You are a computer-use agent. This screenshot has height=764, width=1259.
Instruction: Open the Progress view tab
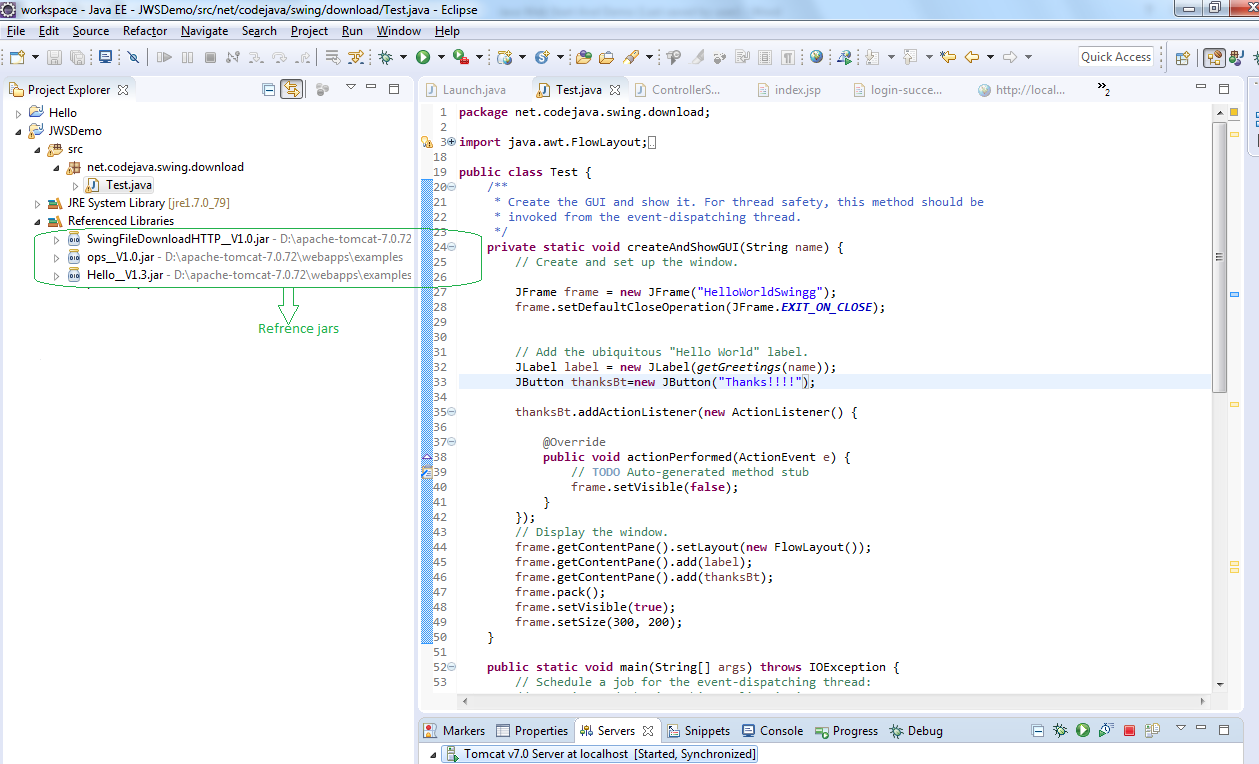click(847, 731)
